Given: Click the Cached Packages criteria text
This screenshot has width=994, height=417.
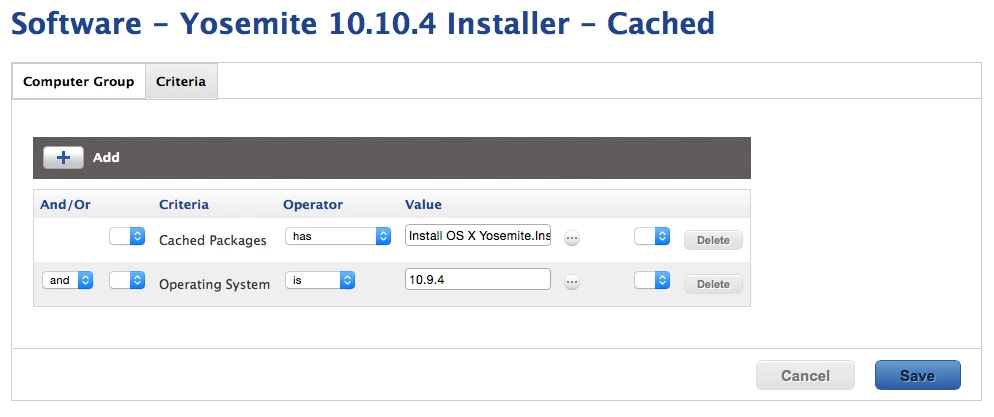Looking at the screenshot, I should pyautogui.click(x=212, y=240).
